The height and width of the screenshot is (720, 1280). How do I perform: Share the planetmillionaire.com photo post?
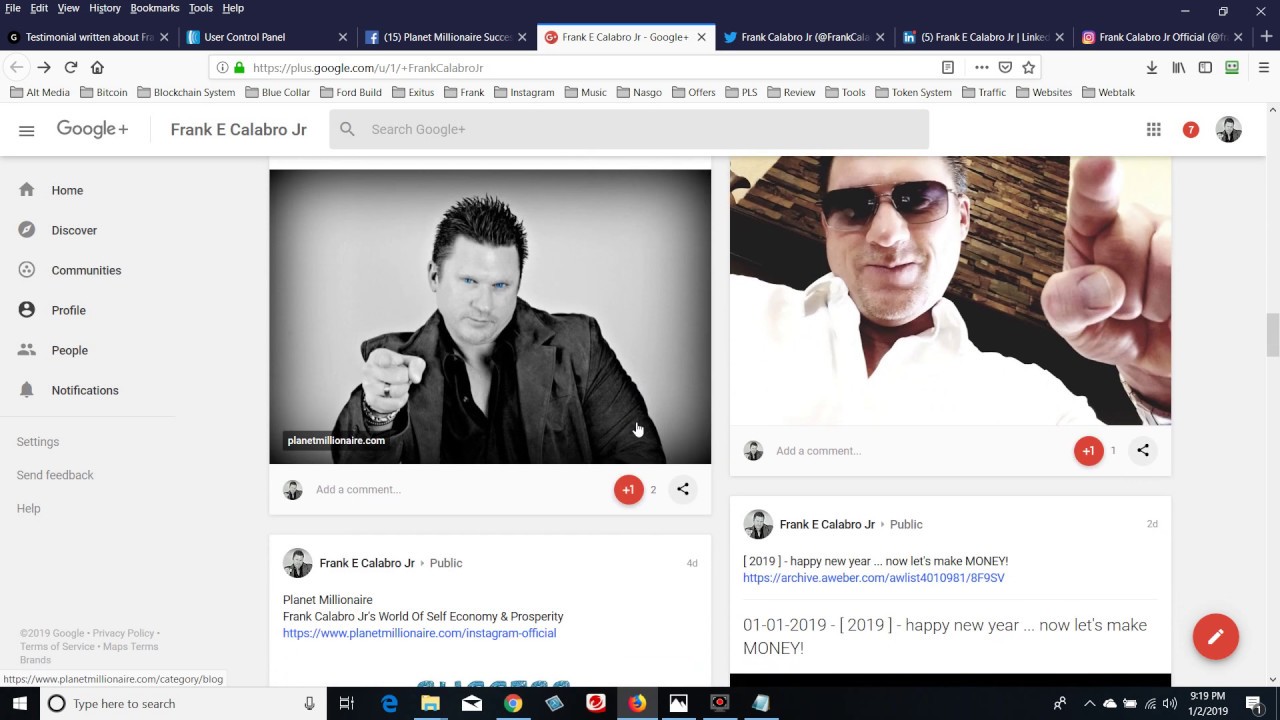click(x=683, y=489)
